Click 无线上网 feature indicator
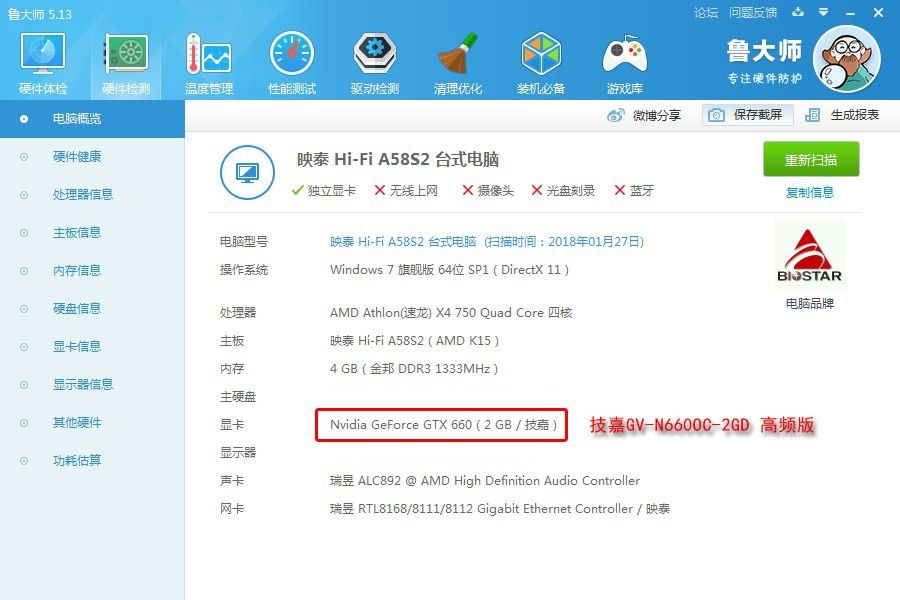 pos(406,191)
